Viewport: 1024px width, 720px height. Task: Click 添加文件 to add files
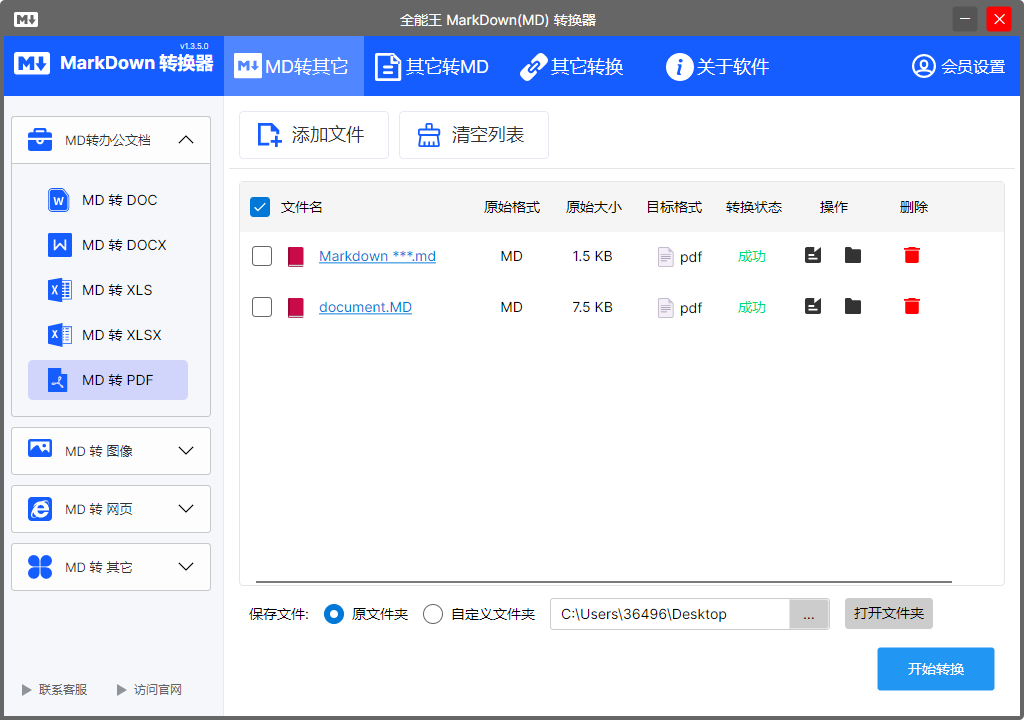coord(313,135)
